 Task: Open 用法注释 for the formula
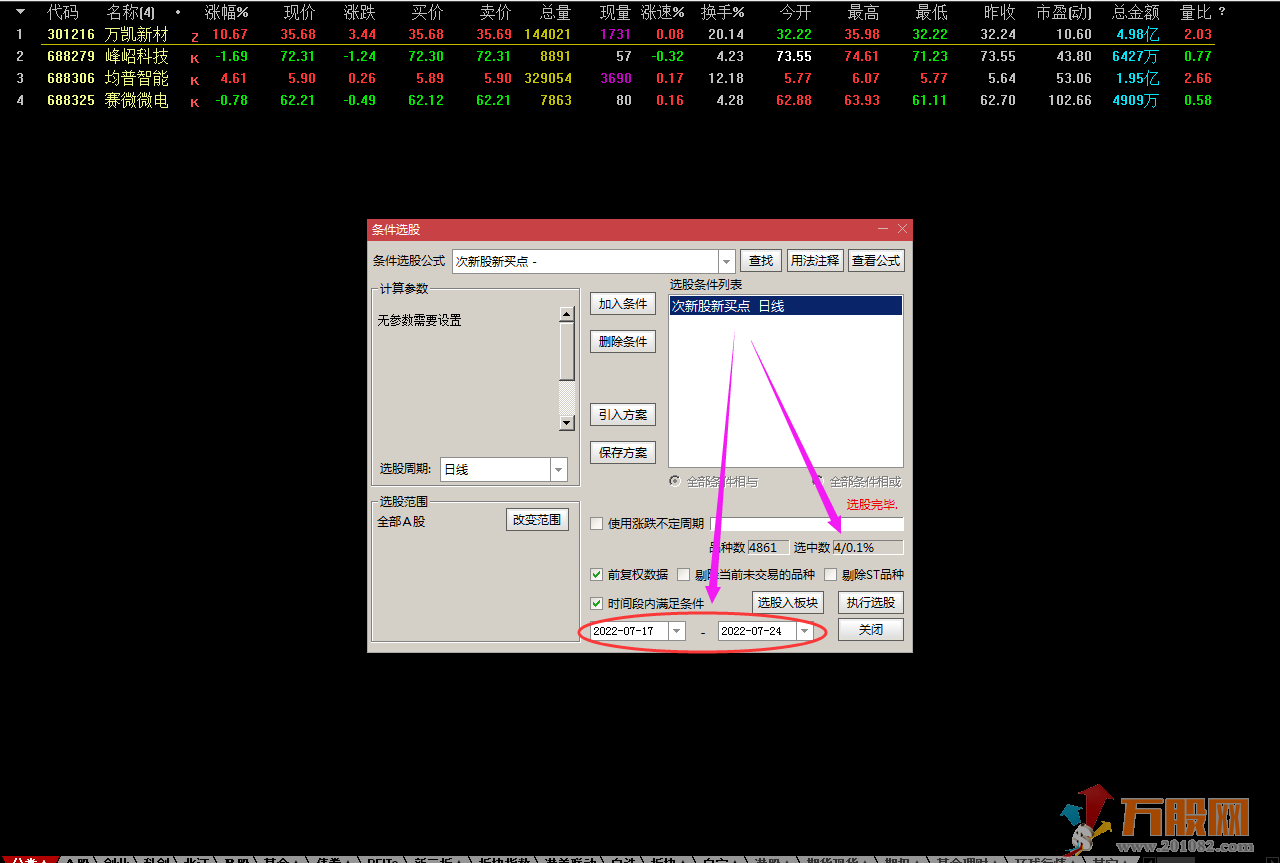pos(815,261)
